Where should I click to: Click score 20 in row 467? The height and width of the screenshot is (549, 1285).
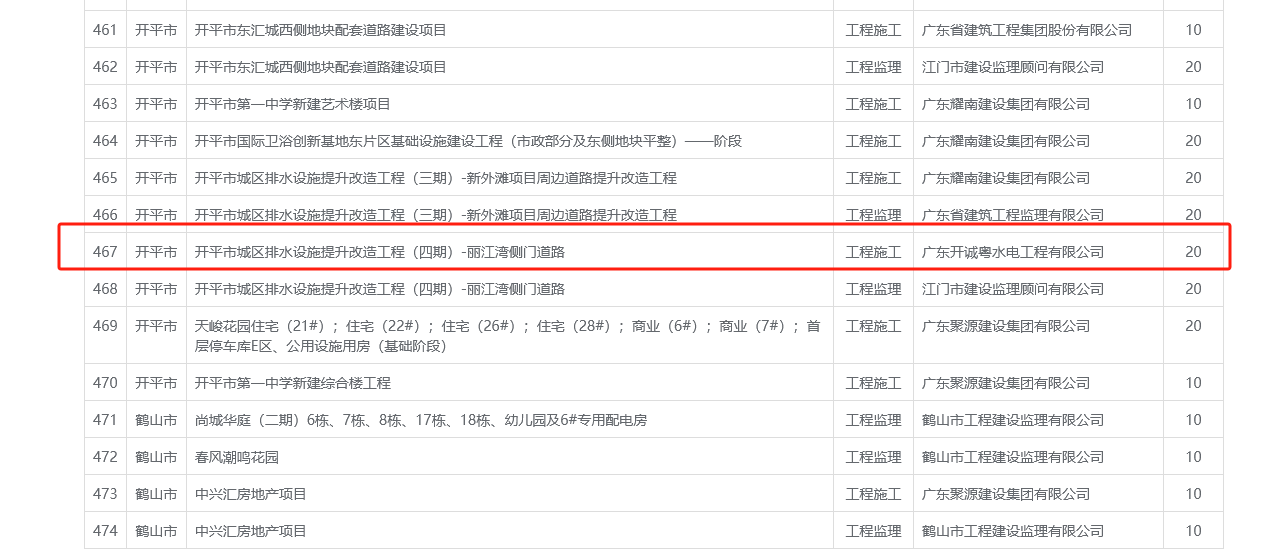pos(1193,252)
